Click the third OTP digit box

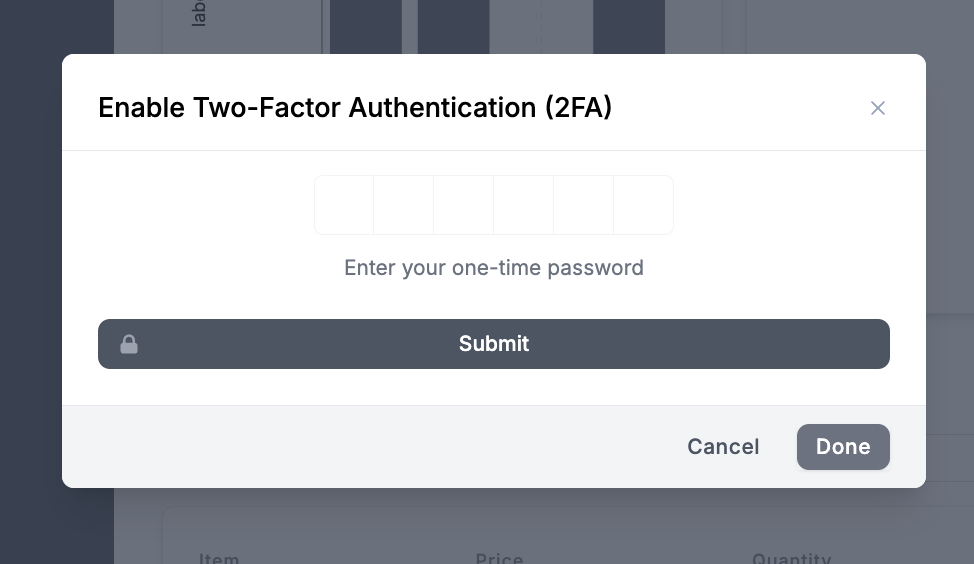pyautogui.click(x=464, y=205)
